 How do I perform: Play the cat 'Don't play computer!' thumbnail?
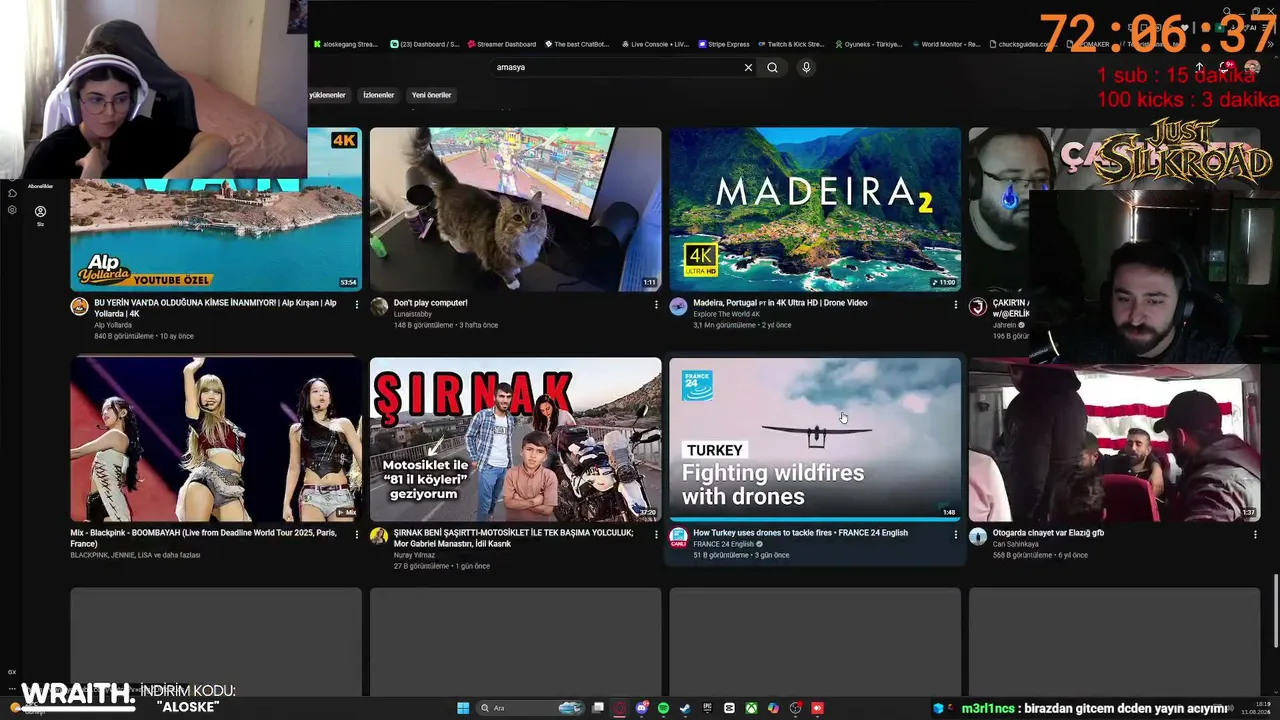coord(515,209)
